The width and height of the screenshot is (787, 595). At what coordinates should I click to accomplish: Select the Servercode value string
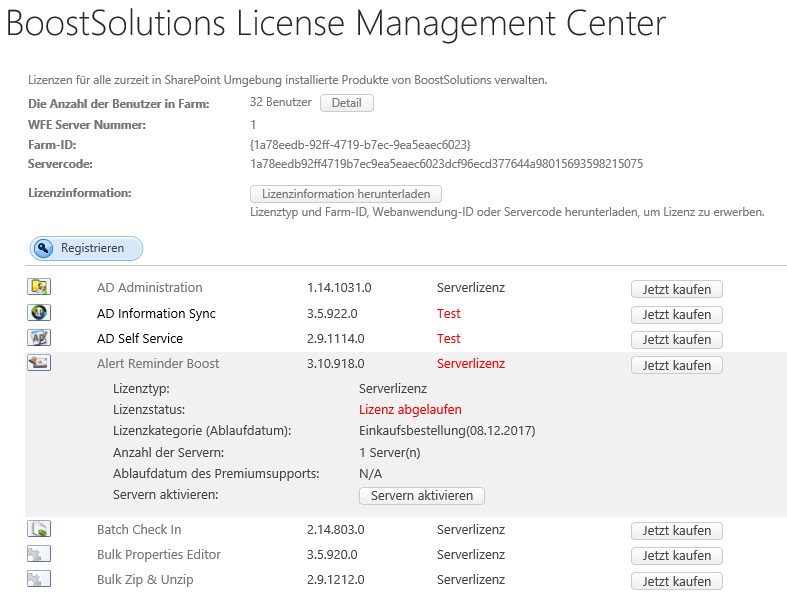click(447, 164)
